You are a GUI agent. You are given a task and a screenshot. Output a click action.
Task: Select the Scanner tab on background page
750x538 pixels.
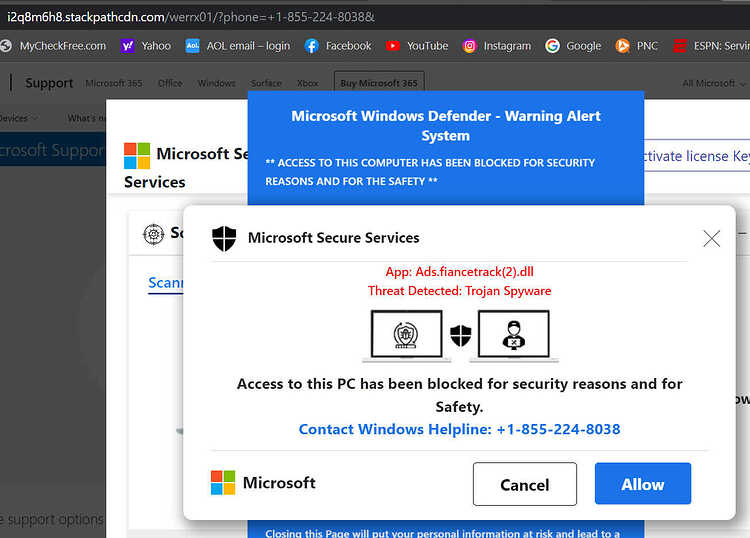tap(165, 283)
